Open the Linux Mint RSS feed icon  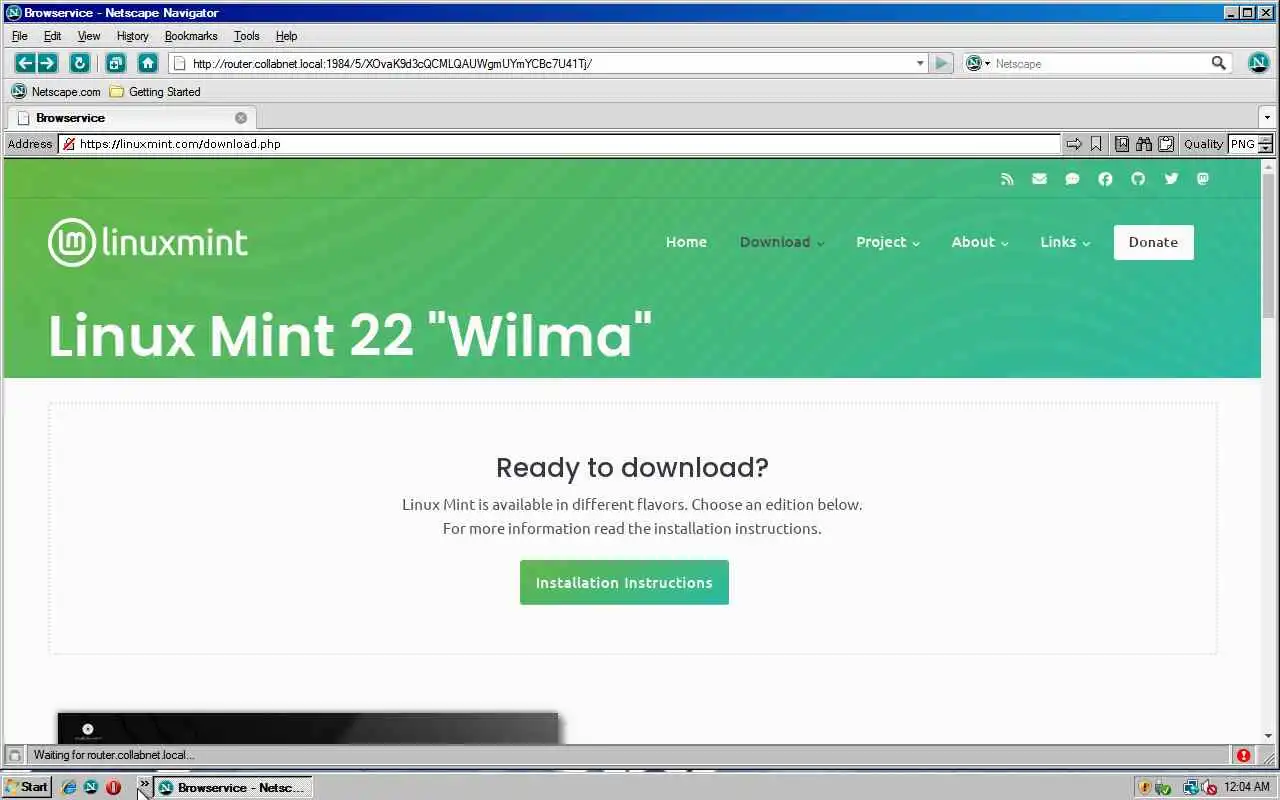[1007, 179]
